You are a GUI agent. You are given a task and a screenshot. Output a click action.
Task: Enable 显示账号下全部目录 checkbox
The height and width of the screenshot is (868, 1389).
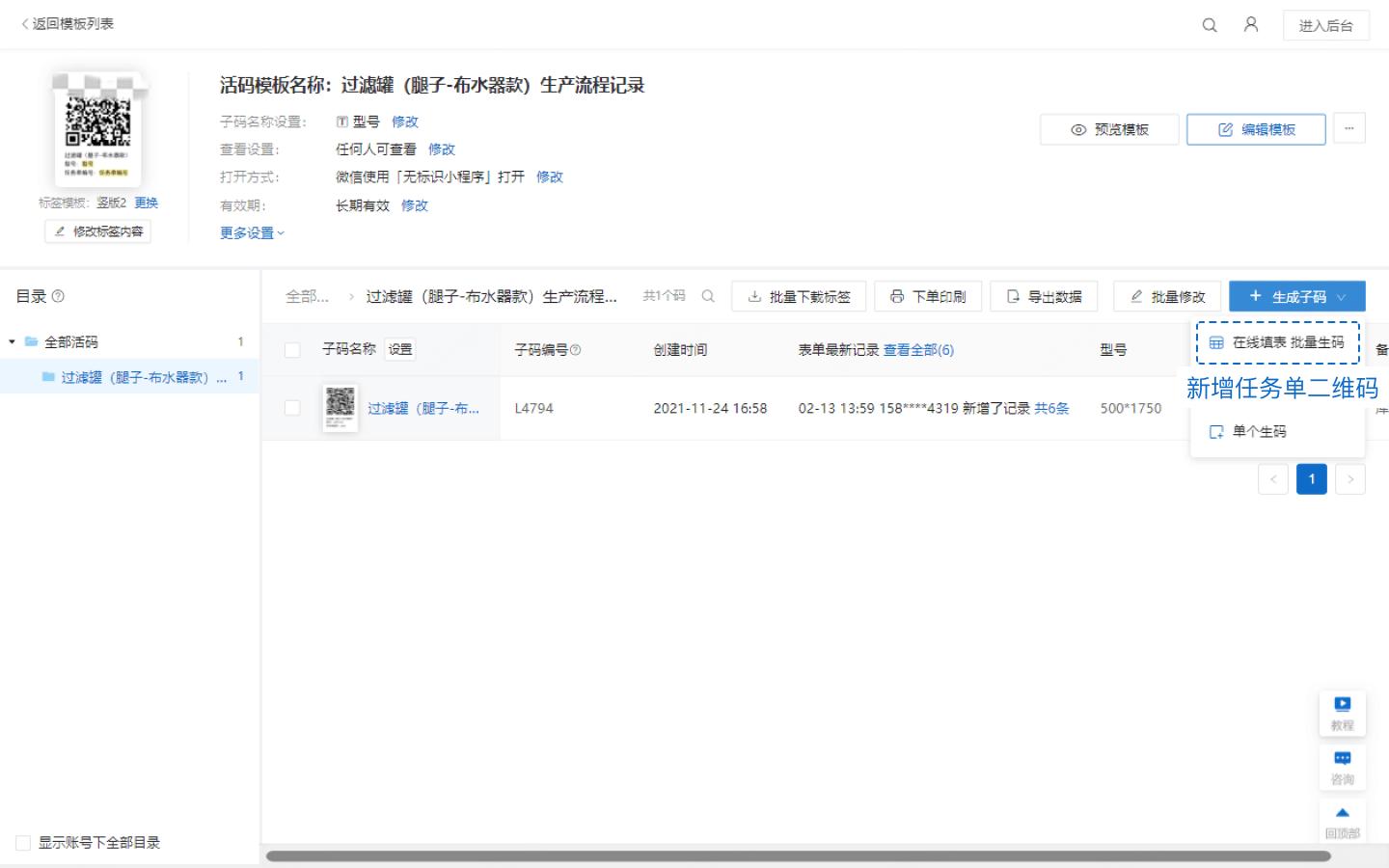pyautogui.click(x=22, y=842)
